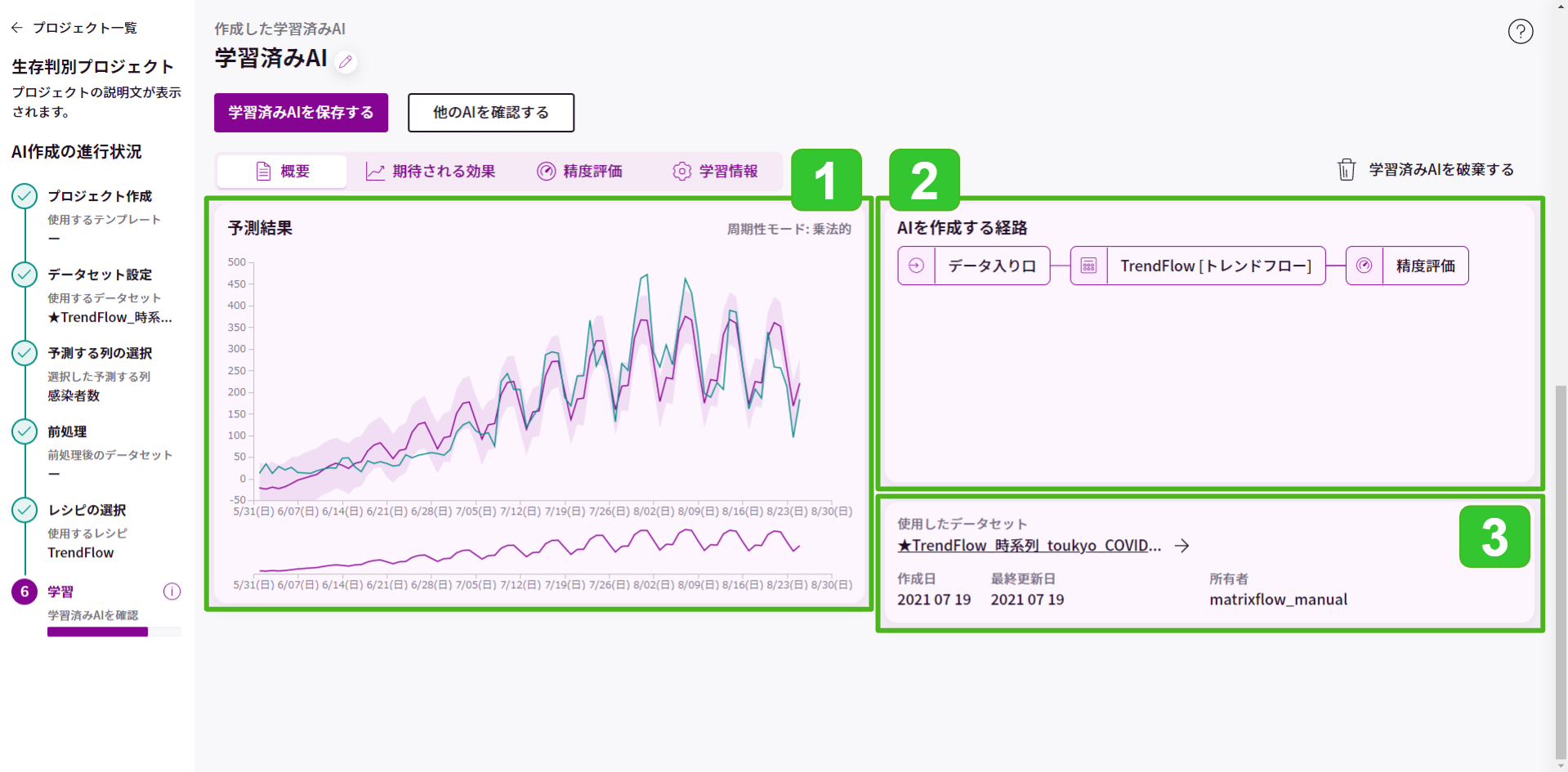Select 前処理 step label
The height and width of the screenshot is (772, 1568).
pyautogui.click(x=67, y=431)
